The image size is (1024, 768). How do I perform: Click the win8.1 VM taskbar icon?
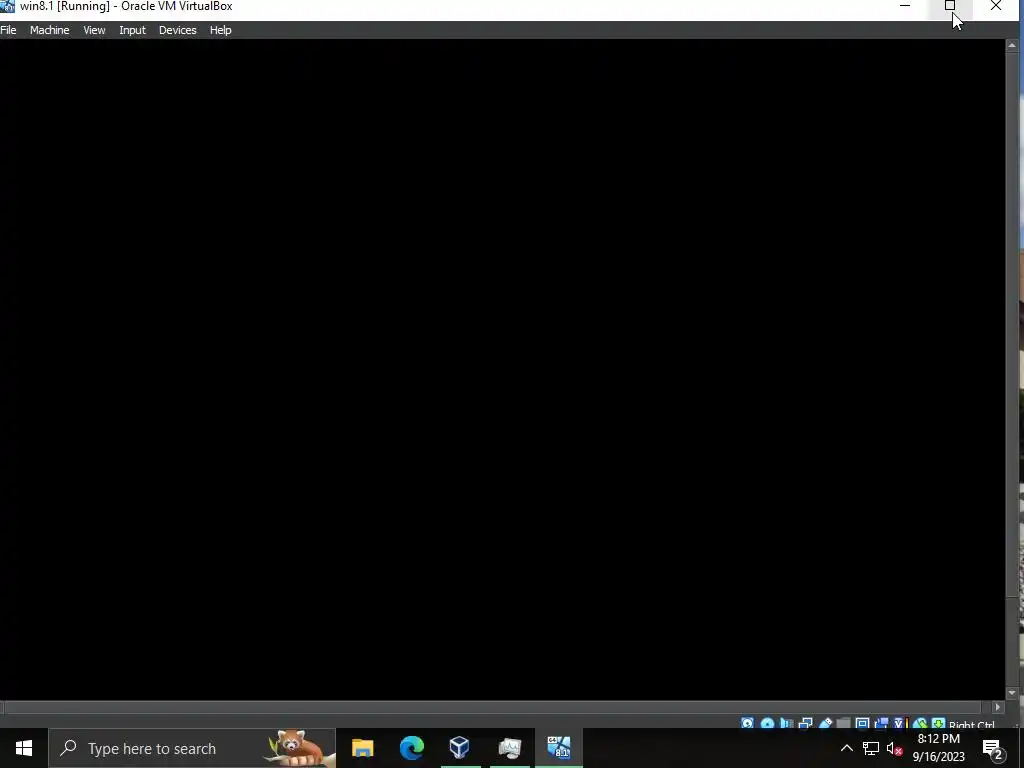pos(559,748)
